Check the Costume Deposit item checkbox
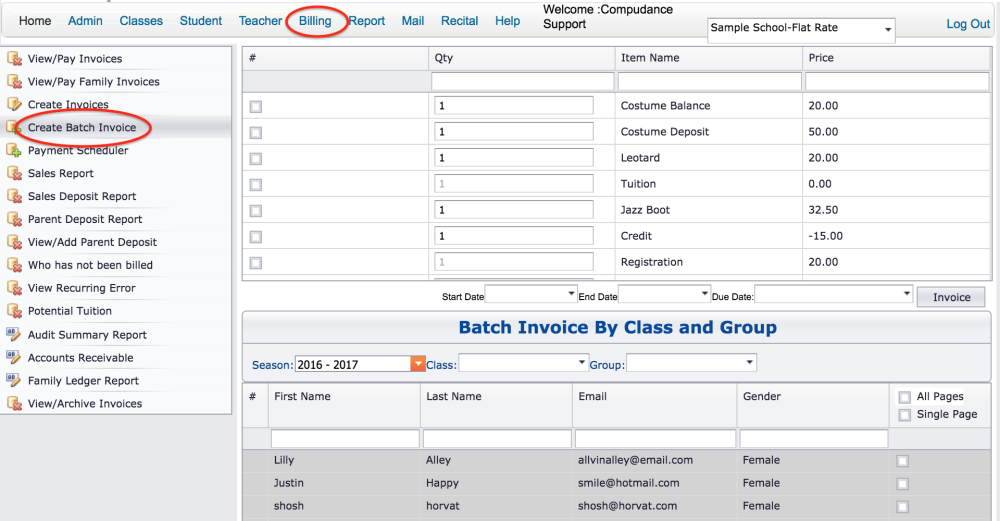The width and height of the screenshot is (1000, 521). (x=256, y=133)
